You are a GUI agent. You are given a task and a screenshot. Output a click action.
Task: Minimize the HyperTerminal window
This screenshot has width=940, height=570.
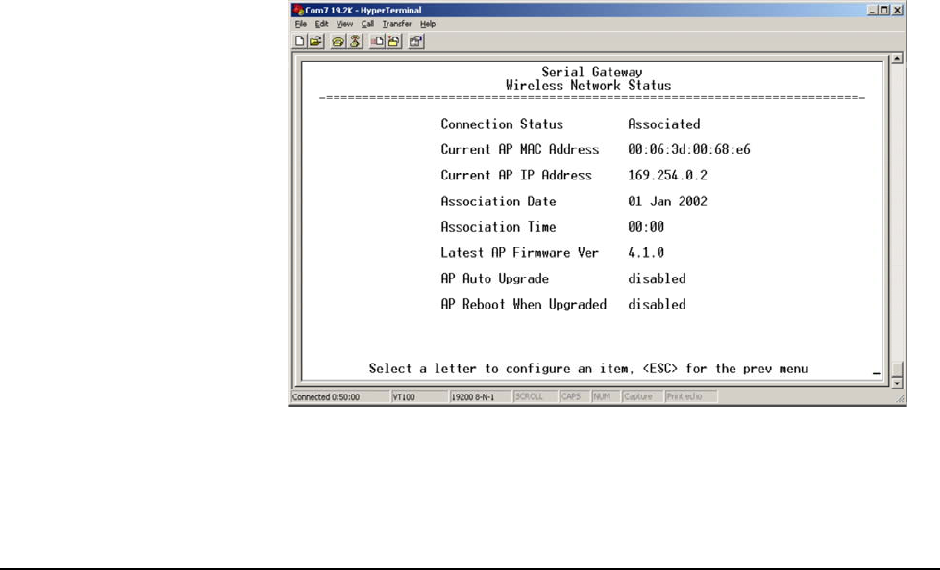pyautogui.click(x=873, y=10)
